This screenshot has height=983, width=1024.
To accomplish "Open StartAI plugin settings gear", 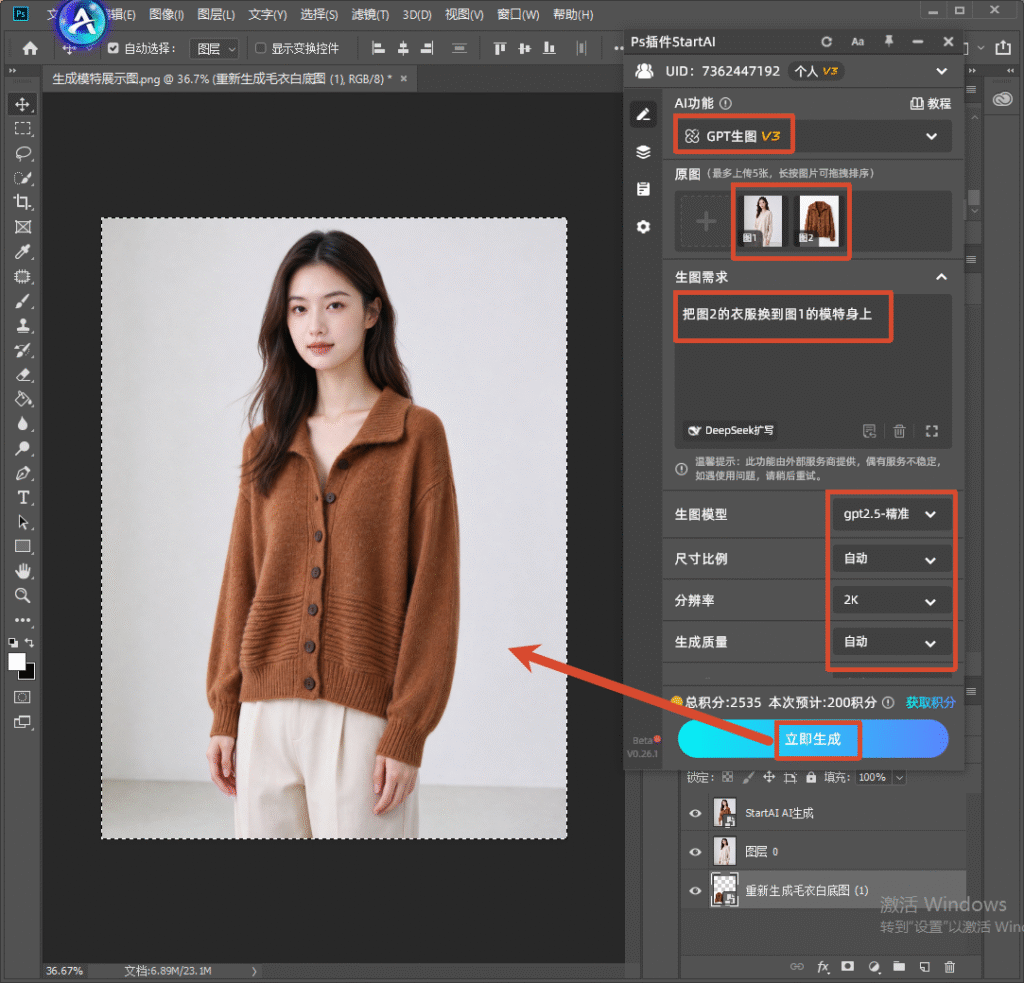I will coord(643,227).
